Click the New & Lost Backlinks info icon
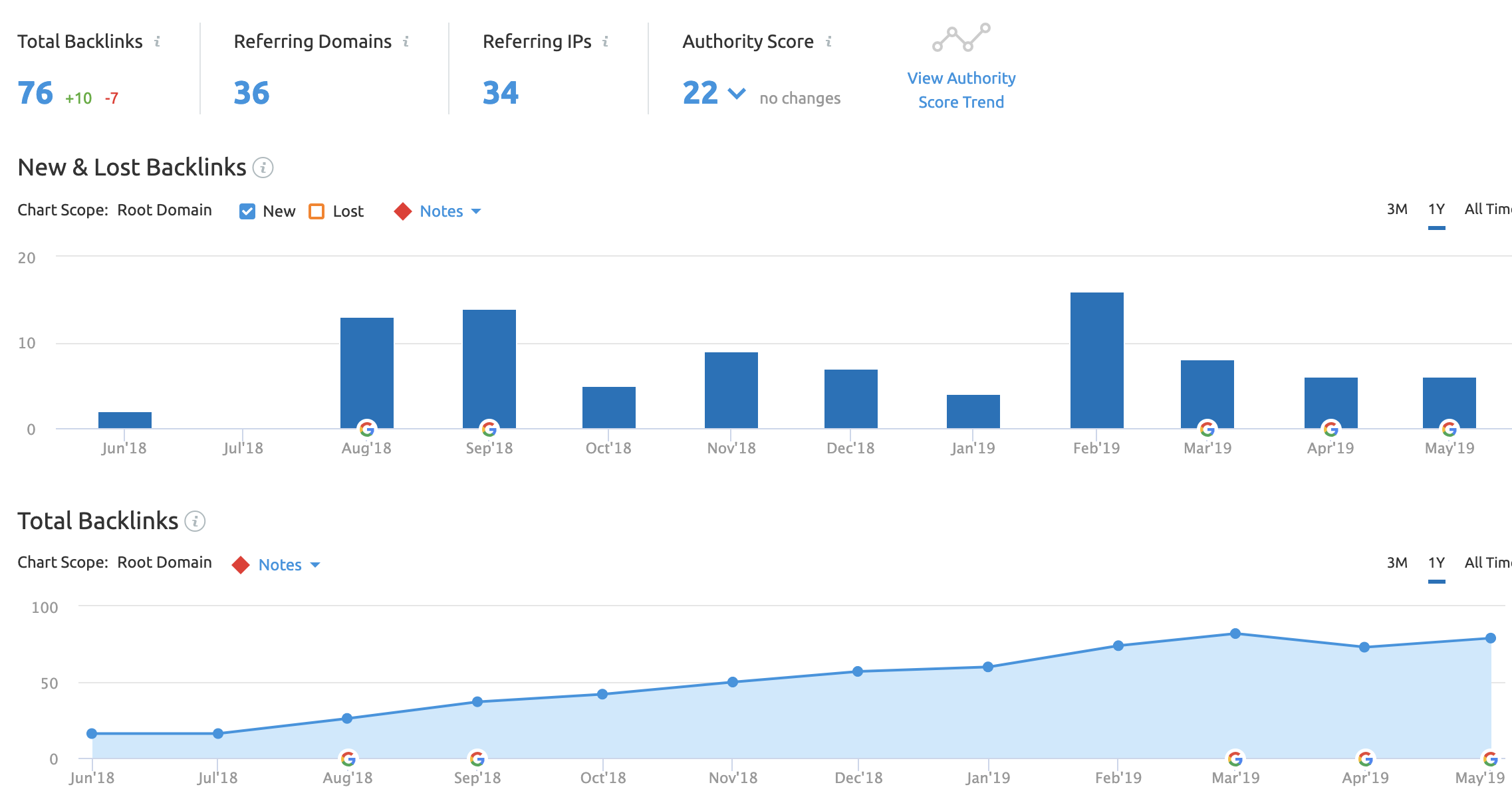 point(263,168)
